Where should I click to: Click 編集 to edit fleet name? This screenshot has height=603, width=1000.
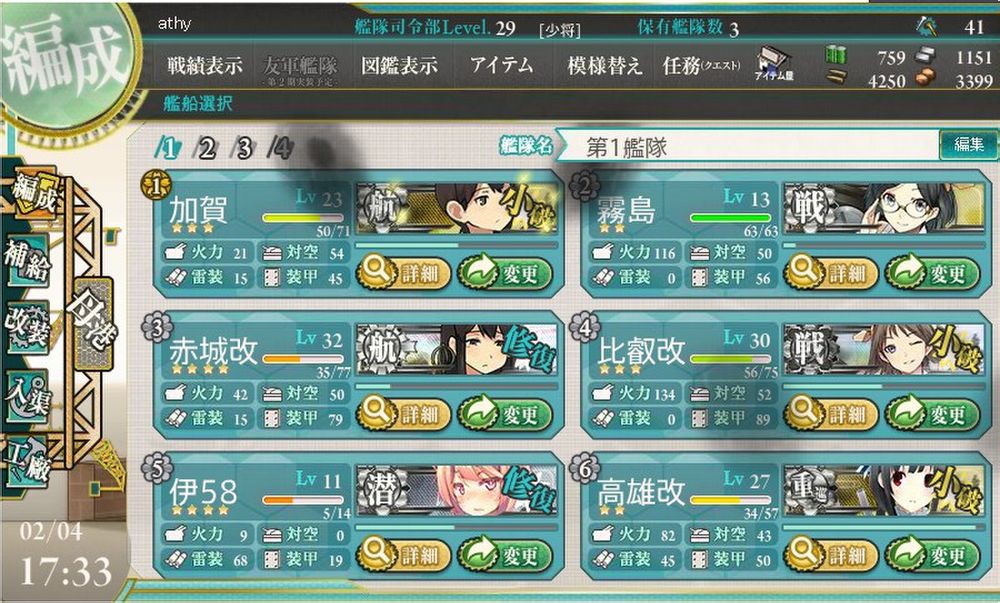click(x=969, y=144)
